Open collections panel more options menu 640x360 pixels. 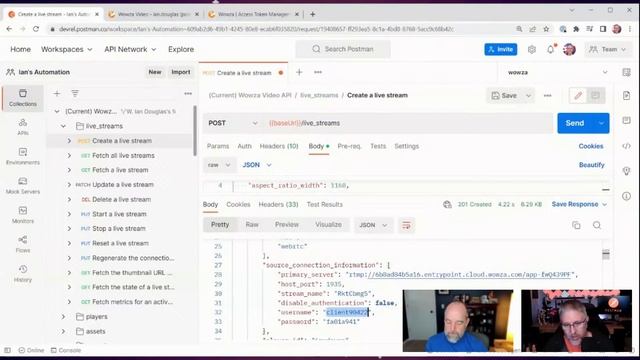188,93
